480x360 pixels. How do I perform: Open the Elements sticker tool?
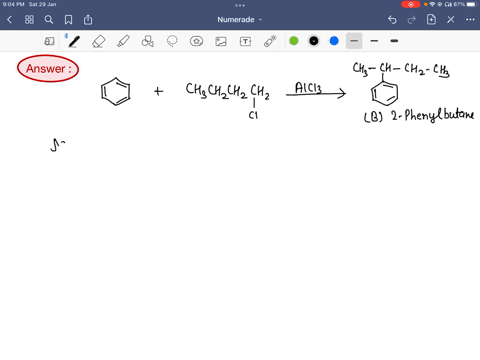pyautogui.click(x=196, y=41)
